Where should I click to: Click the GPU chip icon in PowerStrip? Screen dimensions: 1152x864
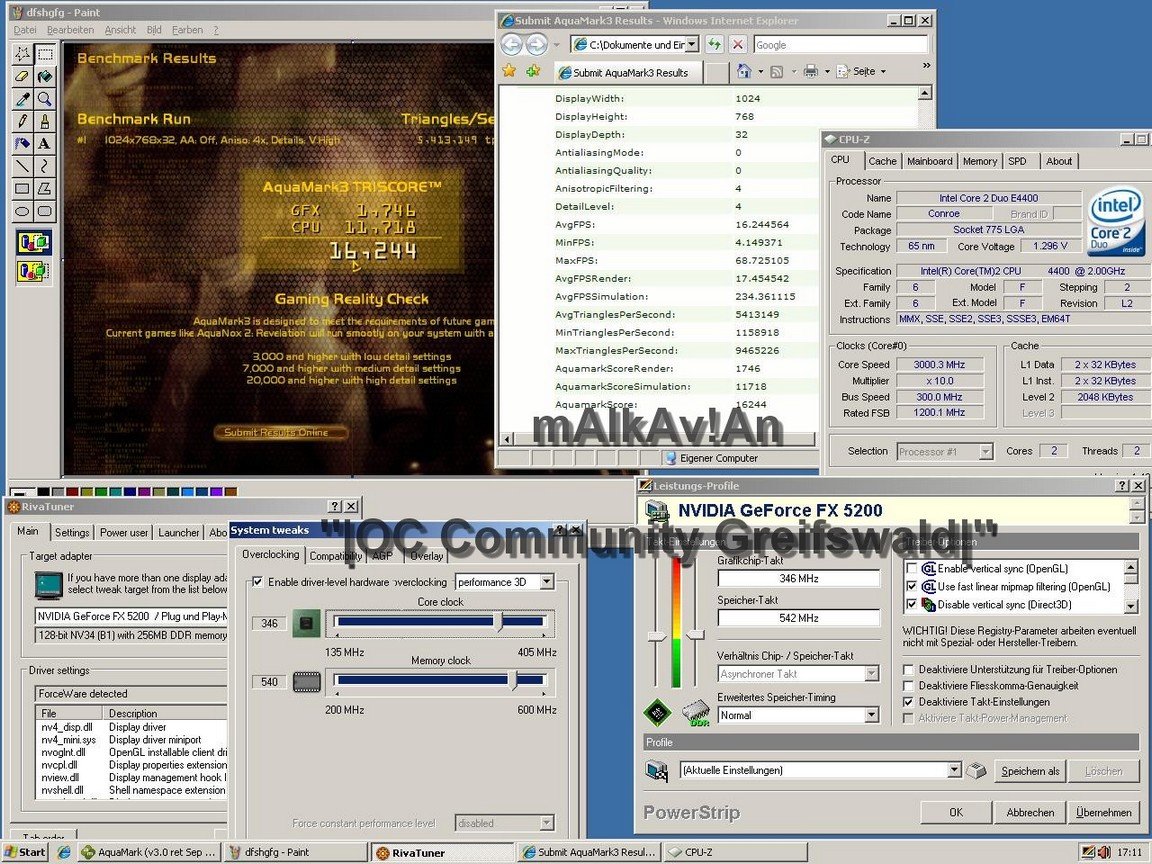tap(657, 712)
